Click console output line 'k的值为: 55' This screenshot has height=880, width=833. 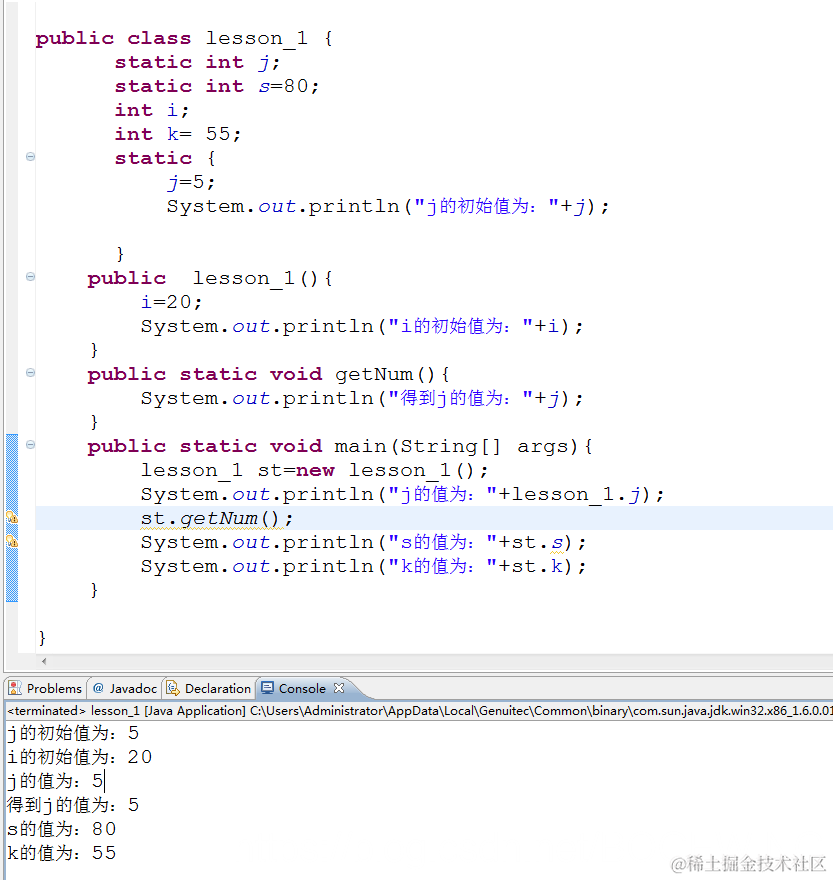(x=62, y=854)
